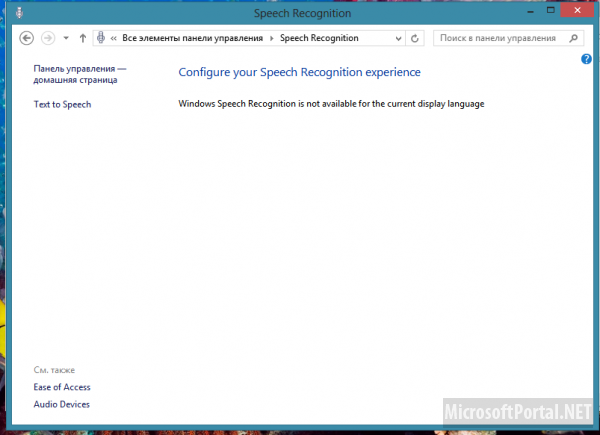Click the microphone icon in the address bar

(101, 37)
